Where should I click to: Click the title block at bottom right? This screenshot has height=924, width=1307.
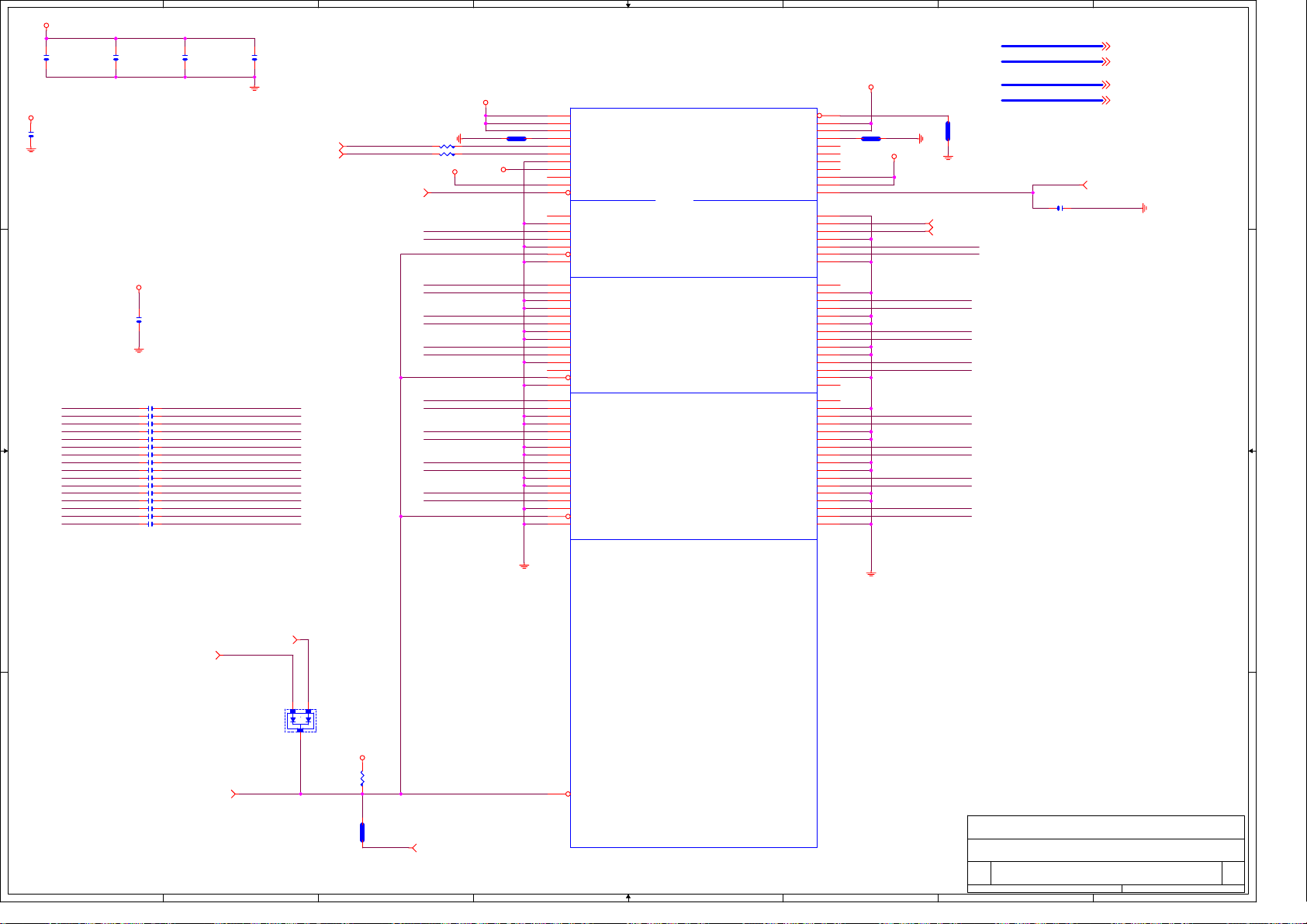pos(1106,854)
